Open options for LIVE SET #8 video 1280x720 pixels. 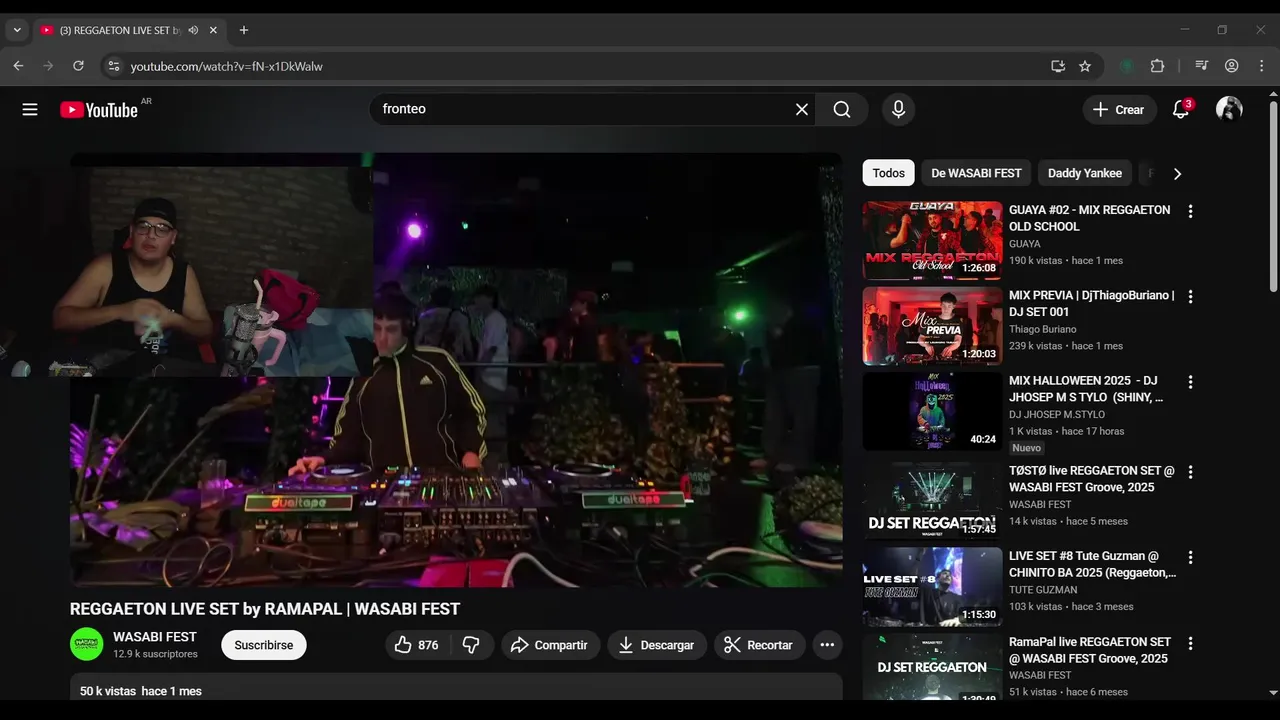[x=1190, y=557]
